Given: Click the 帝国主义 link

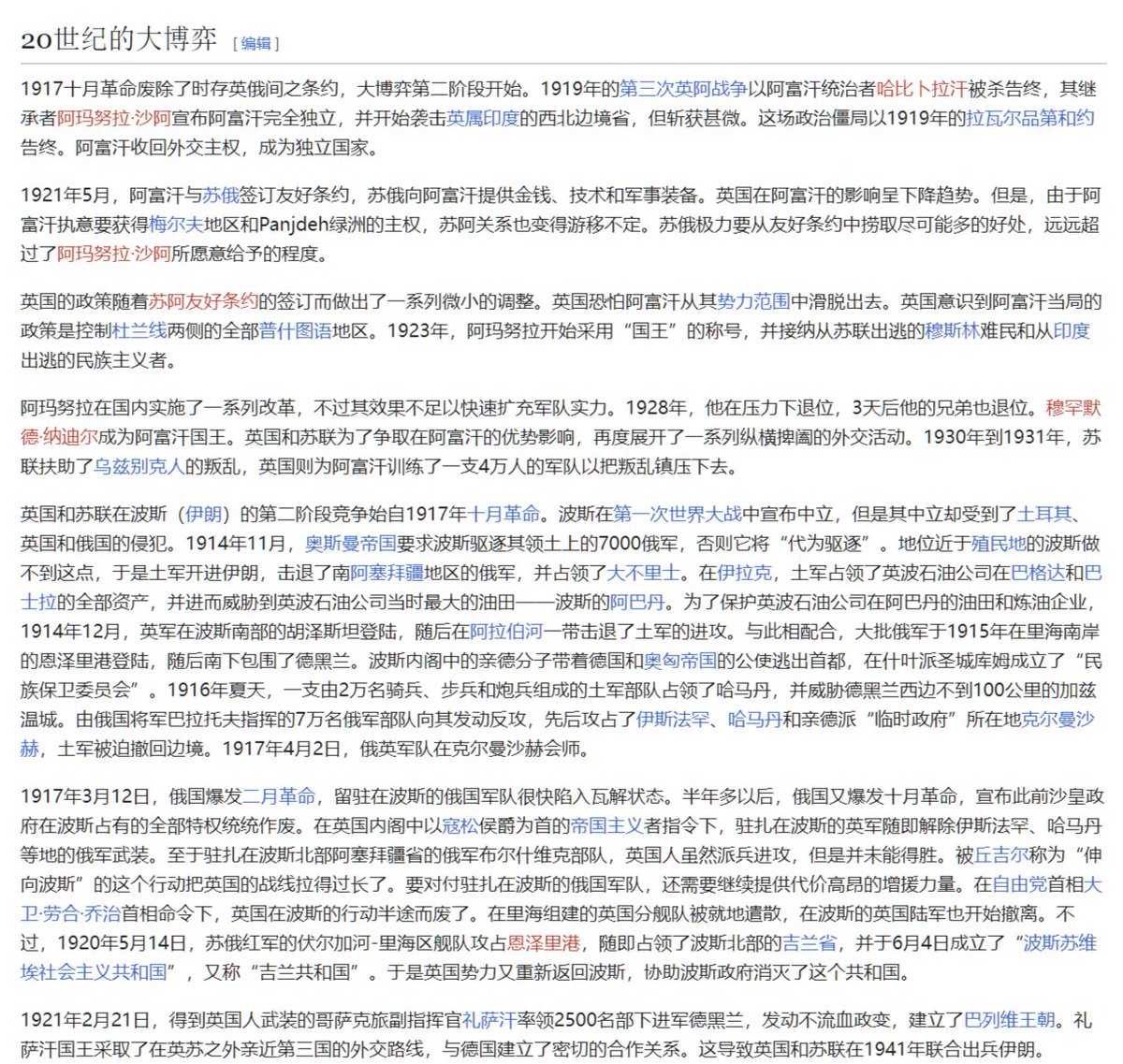Looking at the screenshot, I should tap(607, 825).
